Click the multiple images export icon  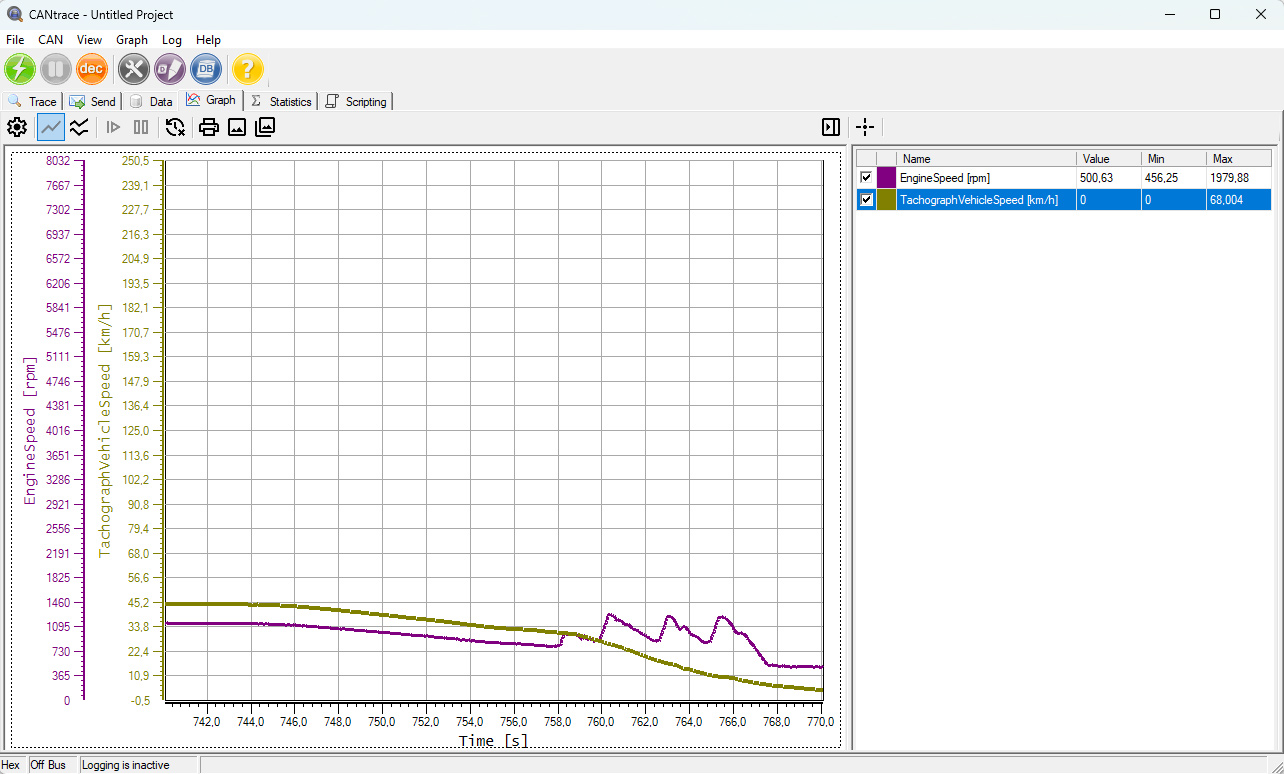point(265,127)
